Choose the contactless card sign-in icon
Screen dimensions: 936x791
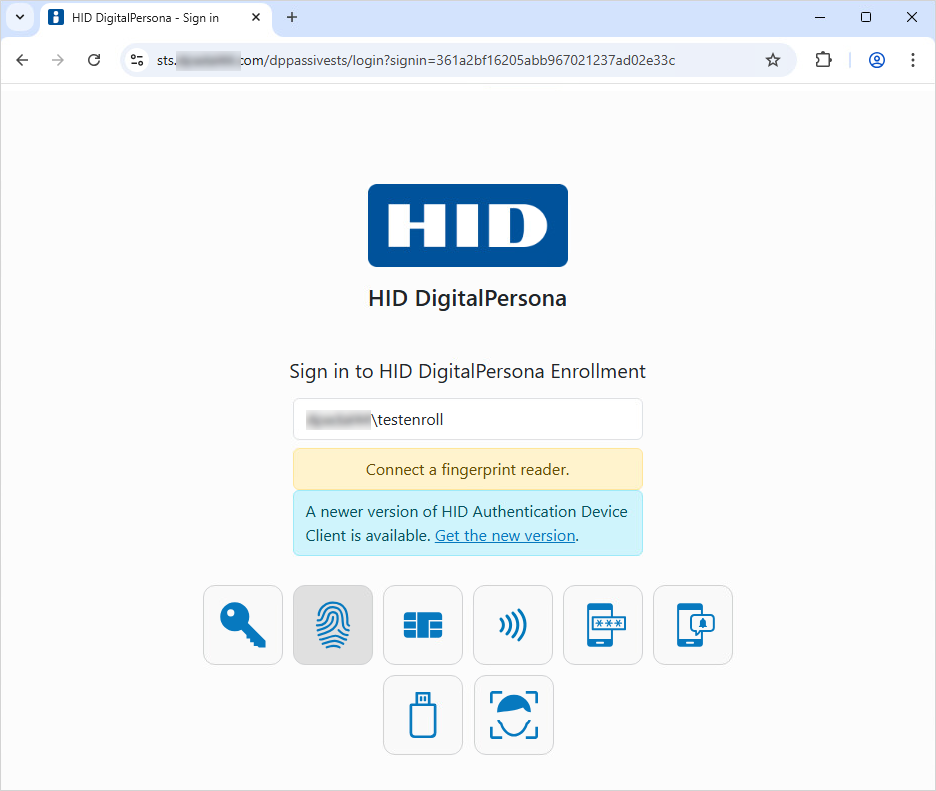tap(513, 625)
